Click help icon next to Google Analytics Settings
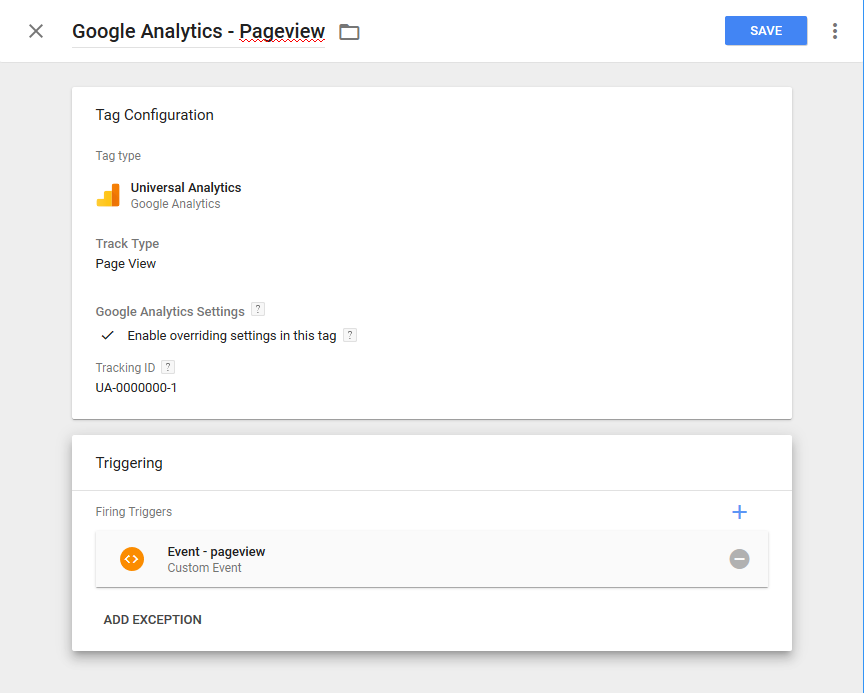The height and width of the screenshot is (693, 864). point(258,310)
